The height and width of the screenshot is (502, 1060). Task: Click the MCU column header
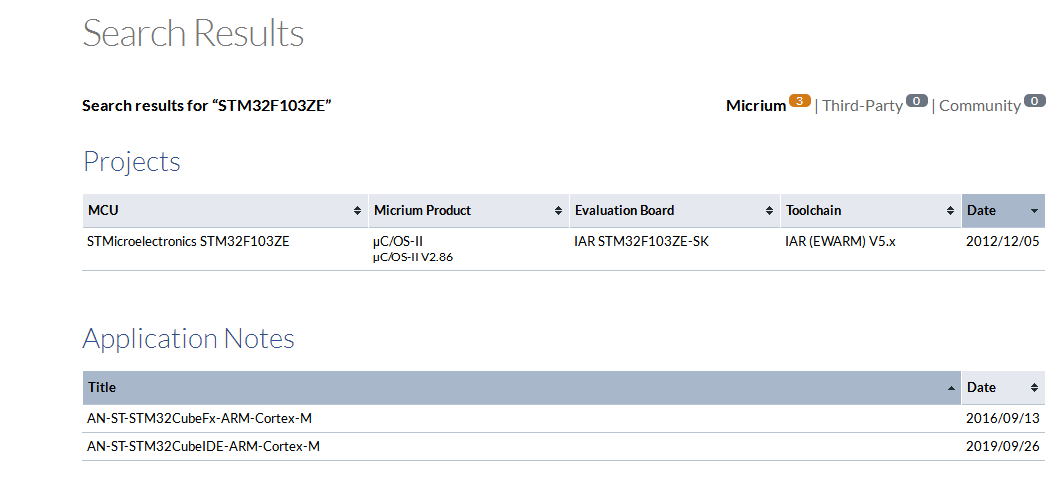click(225, 211)
